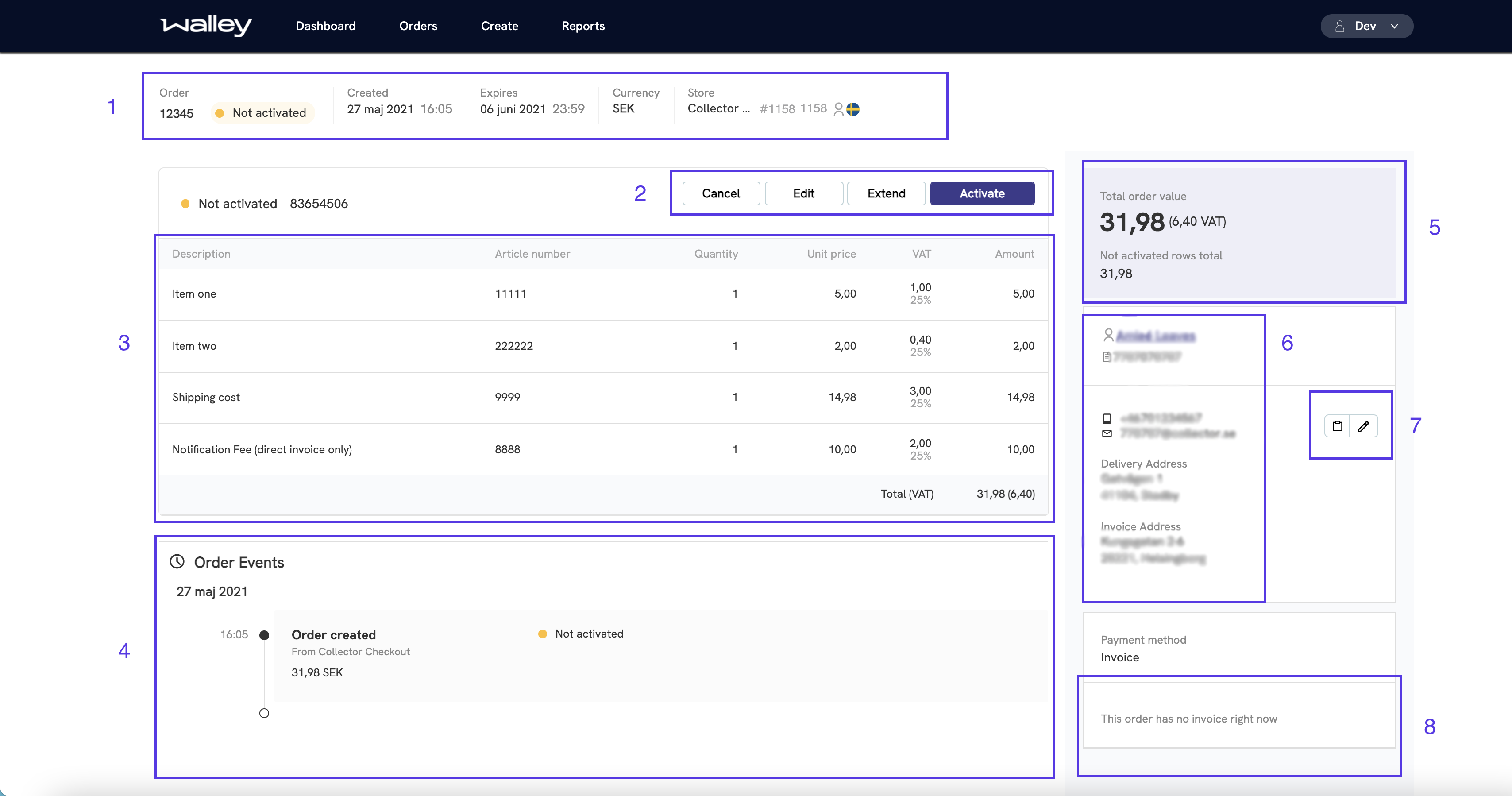Click the 'Invoice Address' label

tap(1141, 526)
